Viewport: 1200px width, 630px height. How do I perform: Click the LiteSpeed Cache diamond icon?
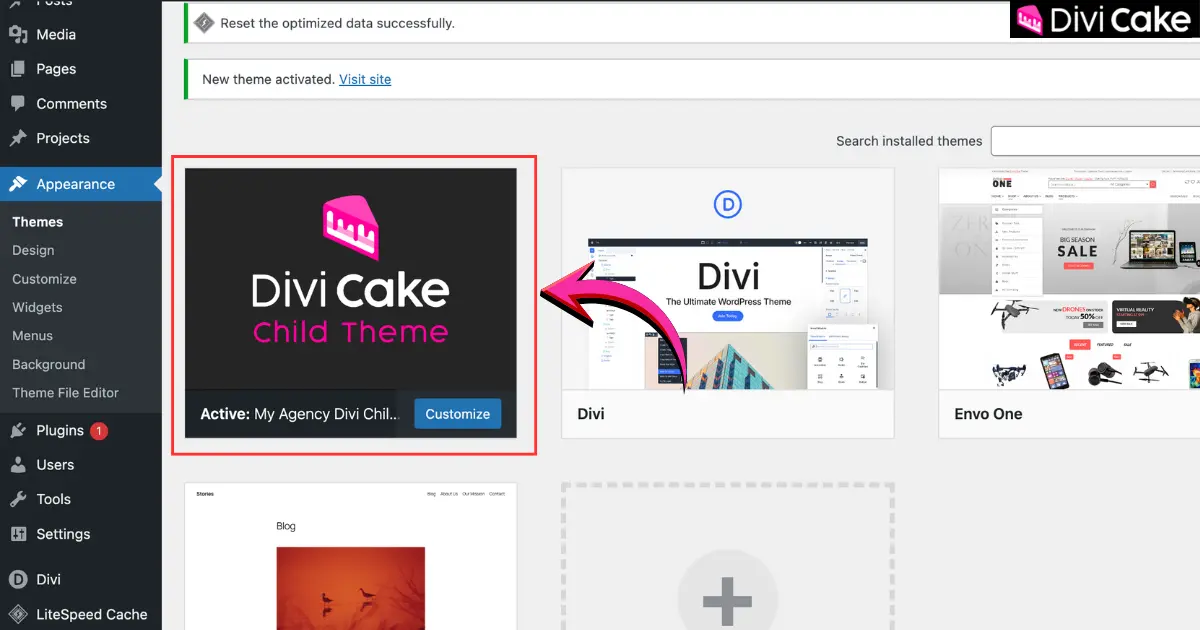(18, 614)
